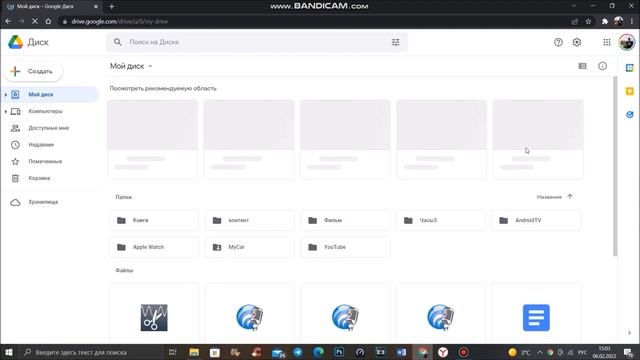Show hidden system tray icons
The height and width of the screenshot is (360, 640).
540,352
